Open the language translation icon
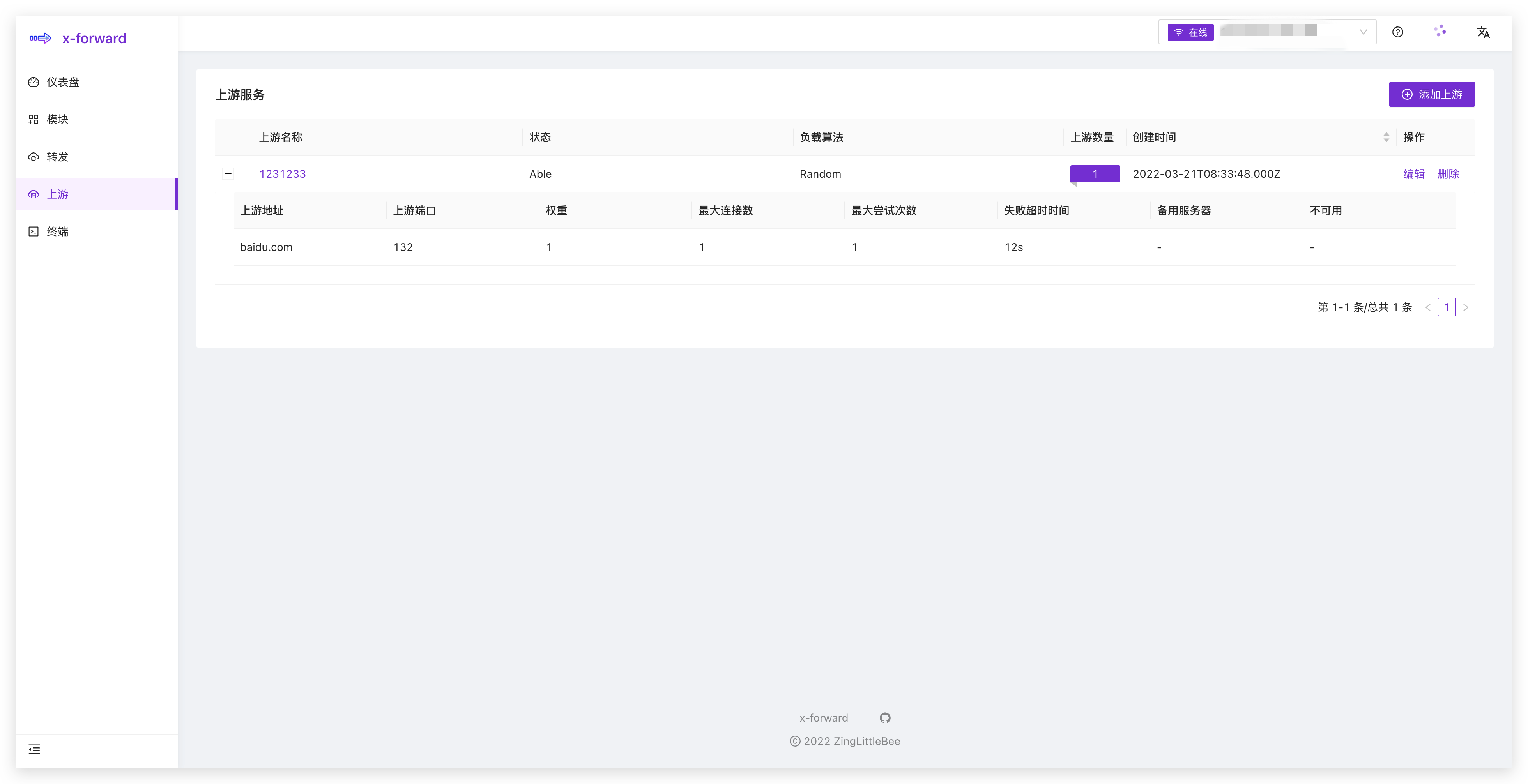 pos(1483,32)
